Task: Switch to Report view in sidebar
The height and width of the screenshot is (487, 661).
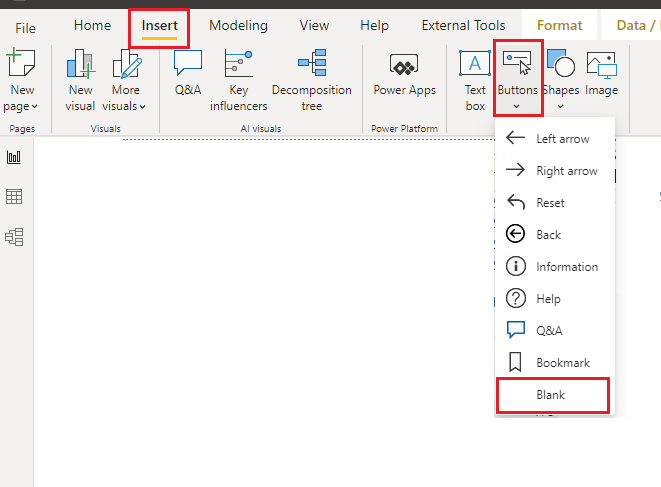Action: coord(14,157)
